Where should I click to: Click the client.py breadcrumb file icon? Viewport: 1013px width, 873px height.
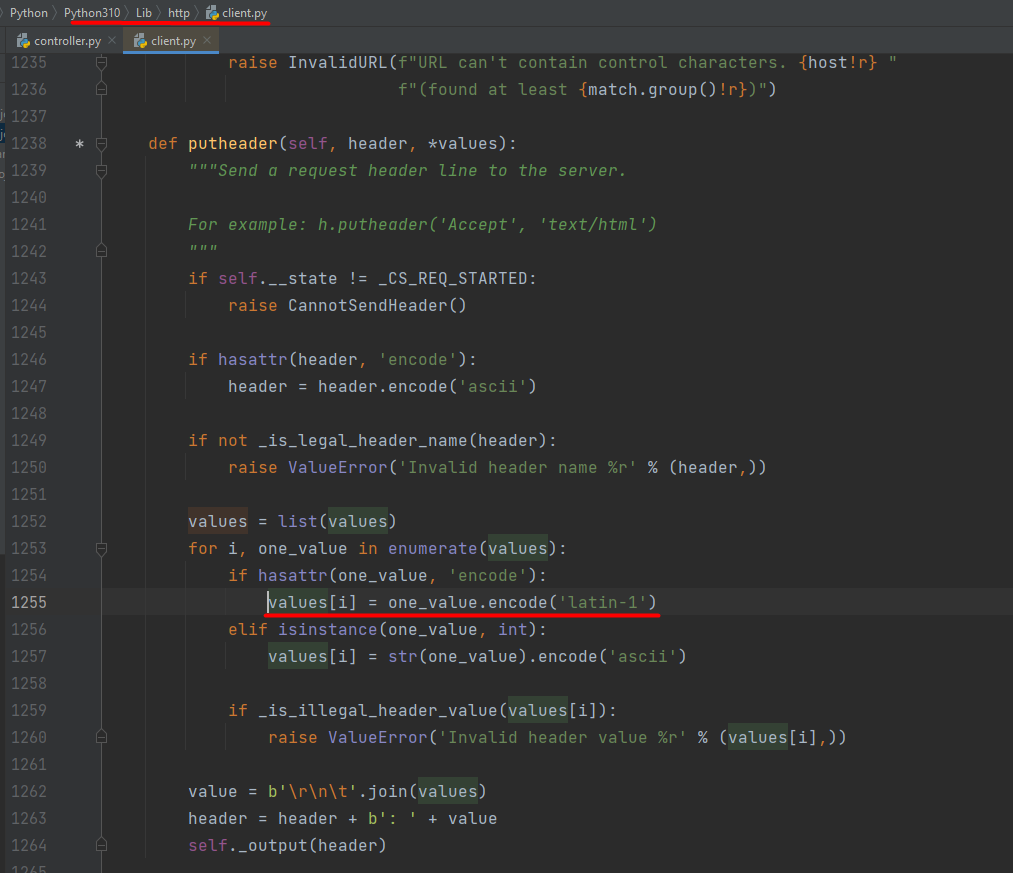[212, 13]
